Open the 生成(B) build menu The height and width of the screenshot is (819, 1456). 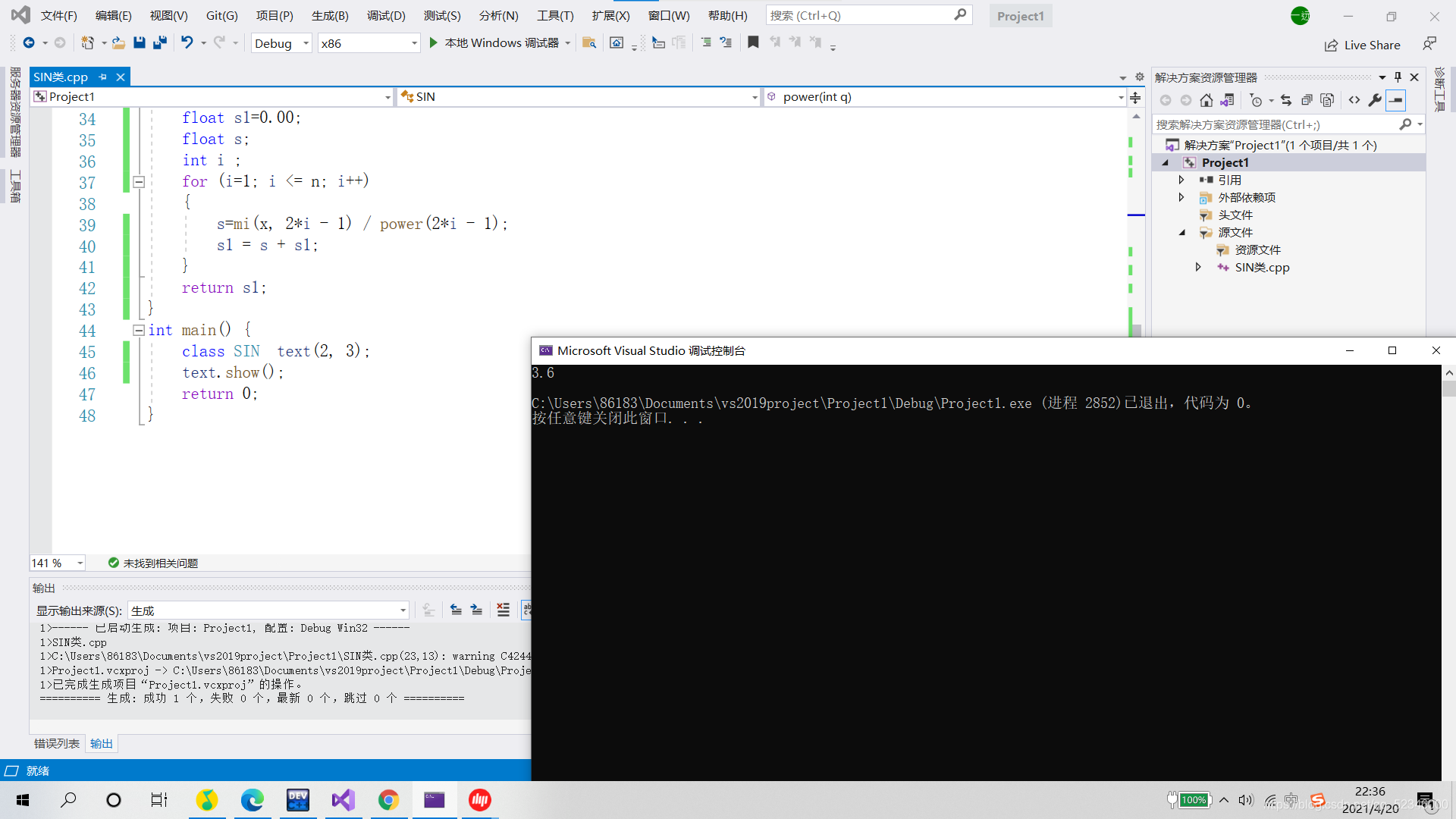click(329, 15)
